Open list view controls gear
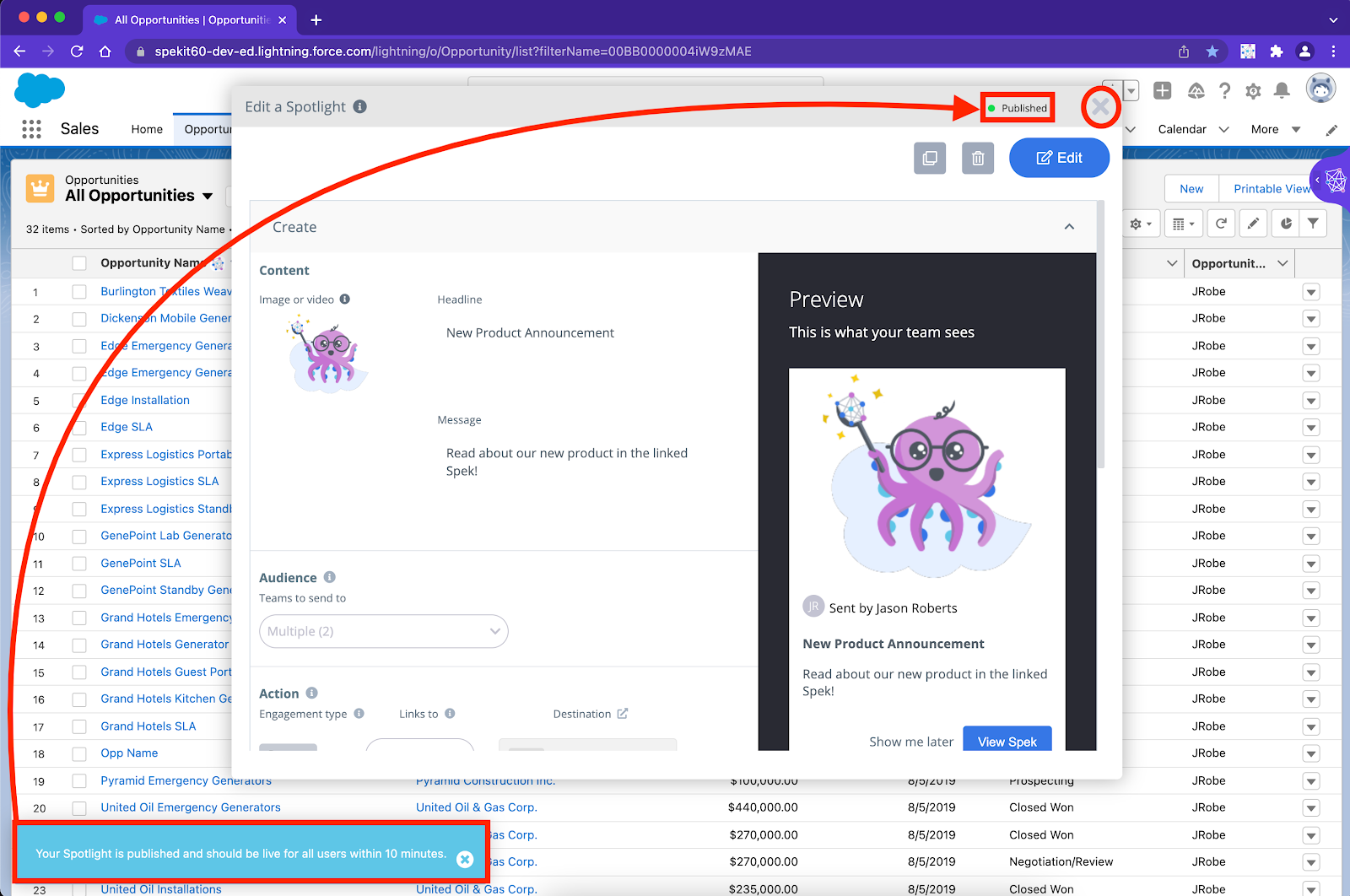The image size is (1350, 896). click(1141, 224)
